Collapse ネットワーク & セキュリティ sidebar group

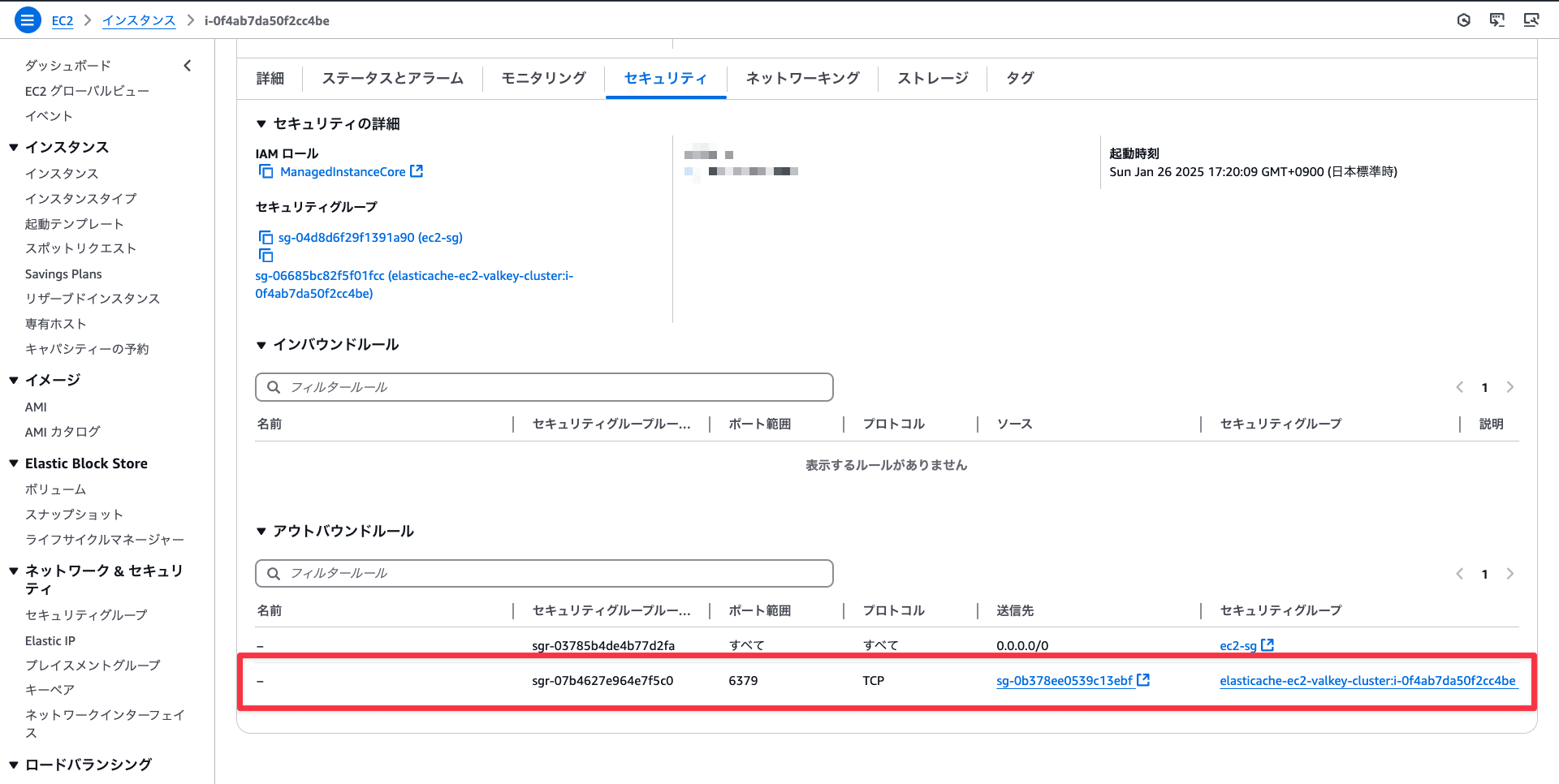point(14,571)
